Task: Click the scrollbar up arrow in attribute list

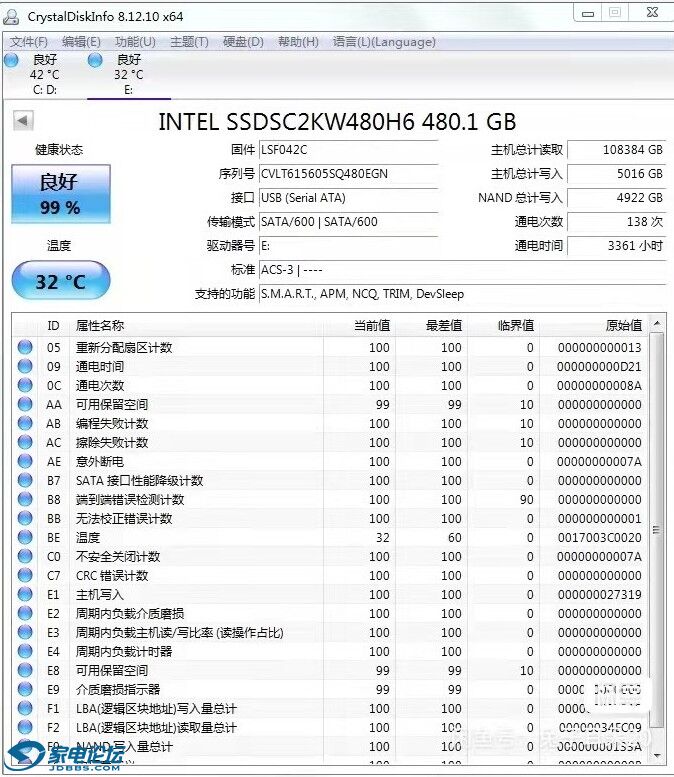Action: coord(657,323)
